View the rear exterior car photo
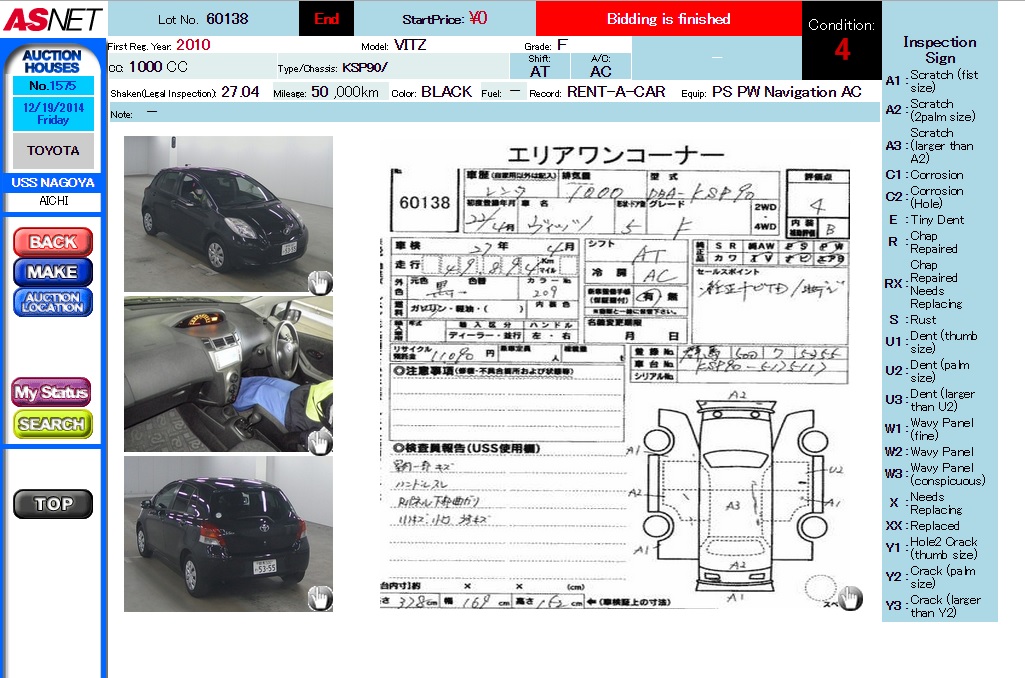This screenshot has width=1025, height=678. pos(228,534)
